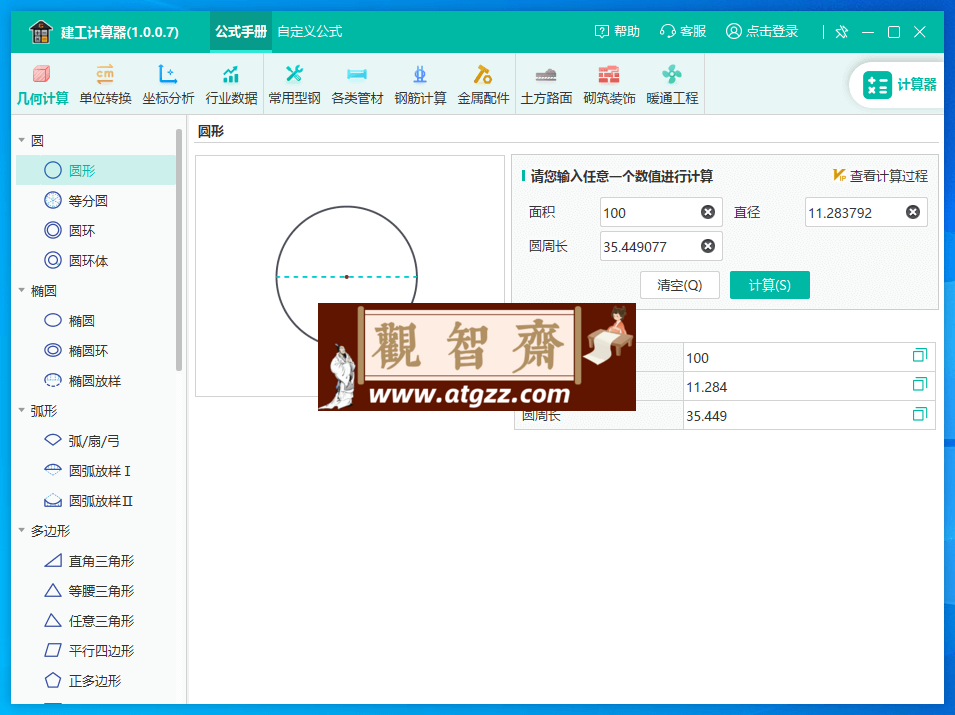Copy the result value 35.449
Viewport: 955px width, 715px height.
[920, 414]
